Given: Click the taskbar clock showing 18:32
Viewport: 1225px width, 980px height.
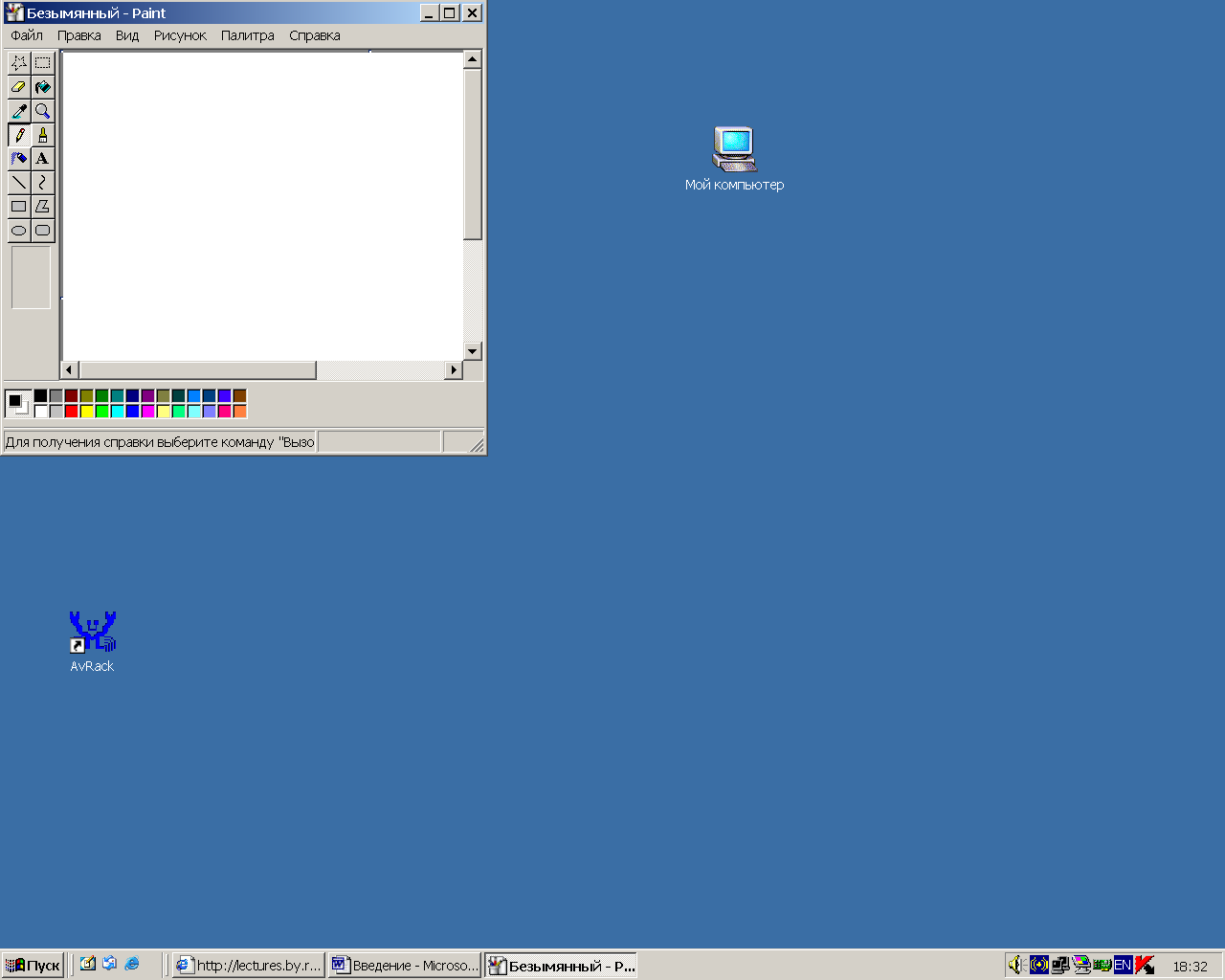Looking at the screenshot, I should pos(1191,966).
